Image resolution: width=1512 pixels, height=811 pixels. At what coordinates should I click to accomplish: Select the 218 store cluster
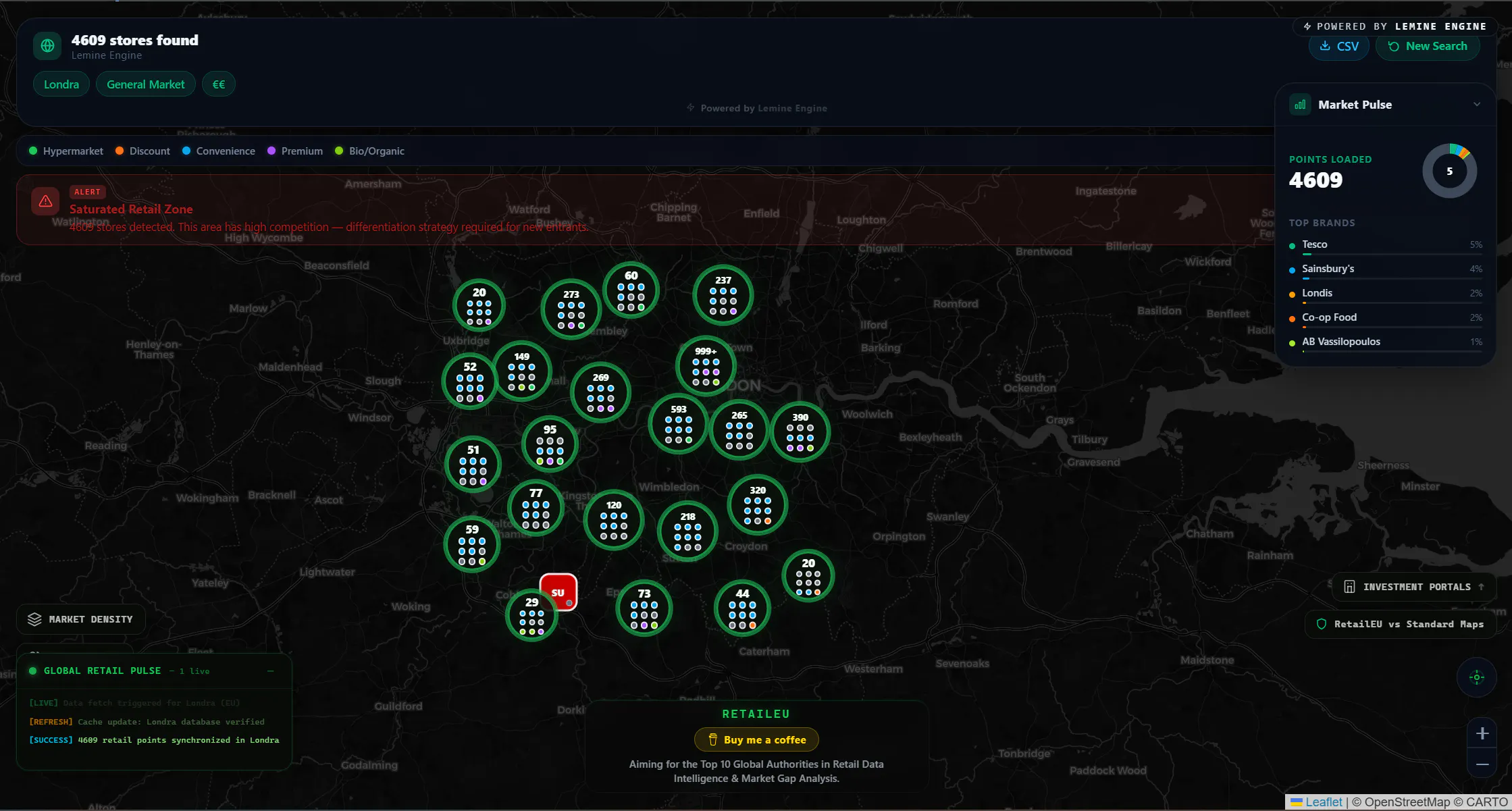coord(687,531)
